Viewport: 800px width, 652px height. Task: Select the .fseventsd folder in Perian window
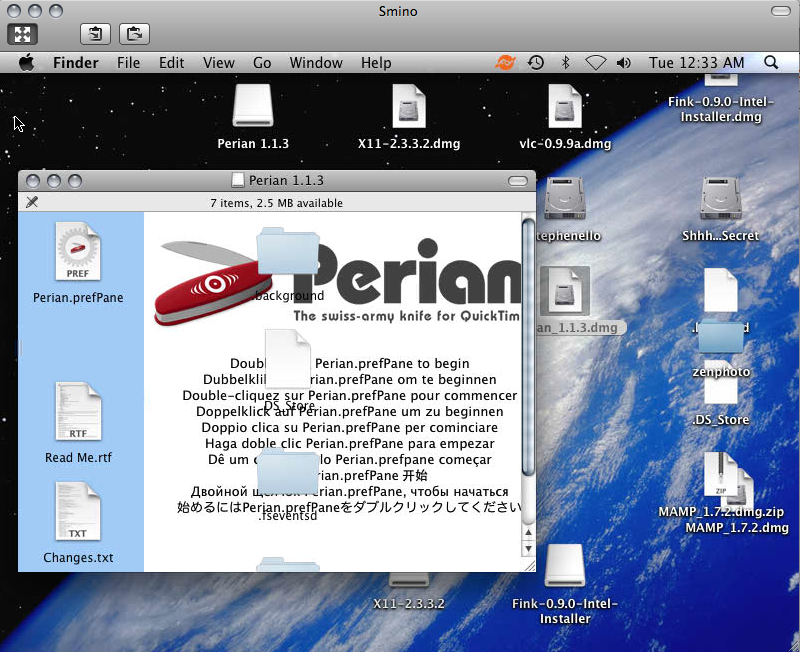click(x=288, y=472)
